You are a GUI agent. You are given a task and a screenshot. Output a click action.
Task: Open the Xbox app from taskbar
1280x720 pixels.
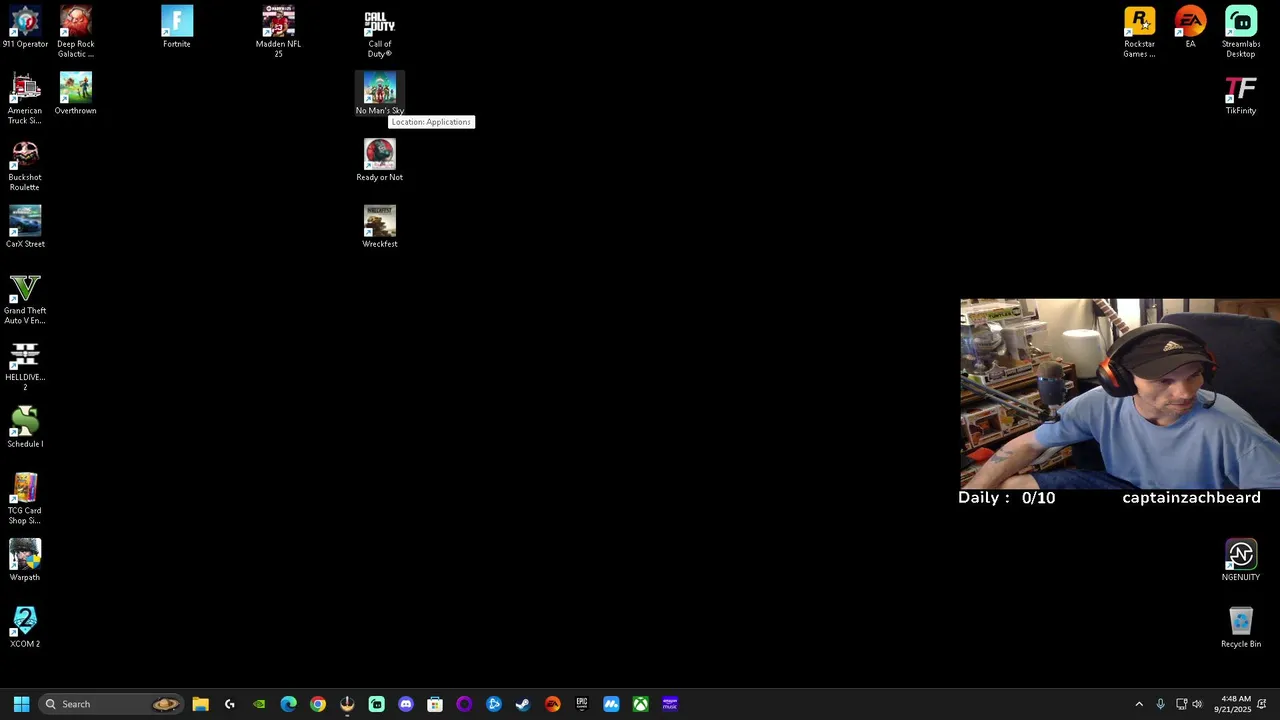[x=640, y=704]
